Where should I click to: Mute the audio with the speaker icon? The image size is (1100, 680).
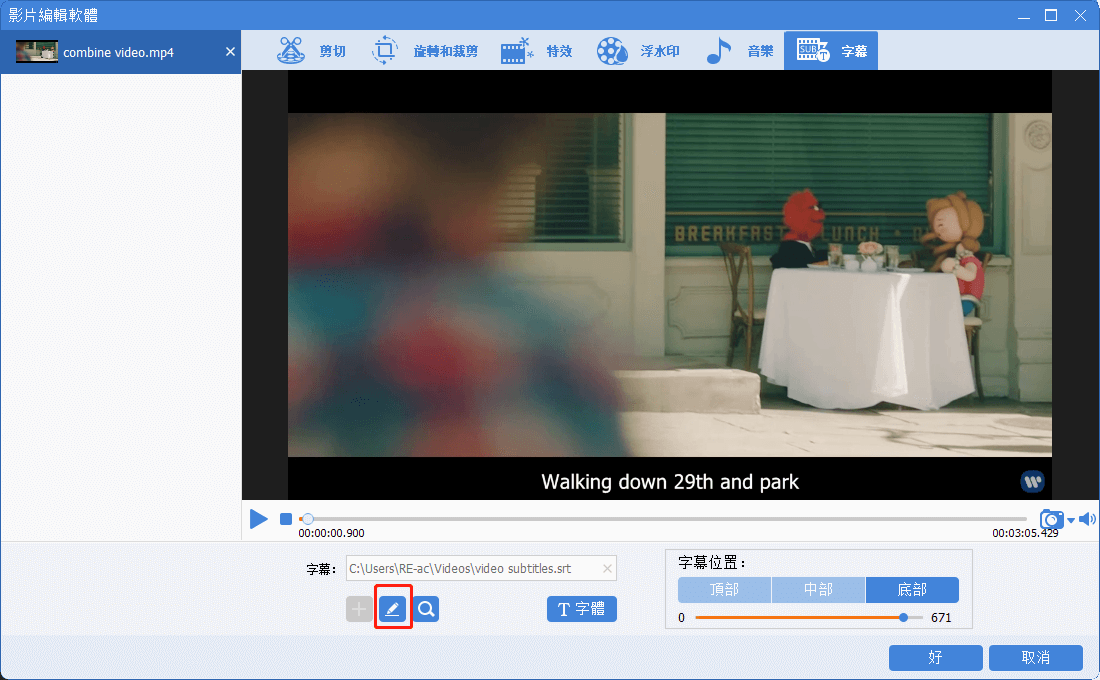1087,519
